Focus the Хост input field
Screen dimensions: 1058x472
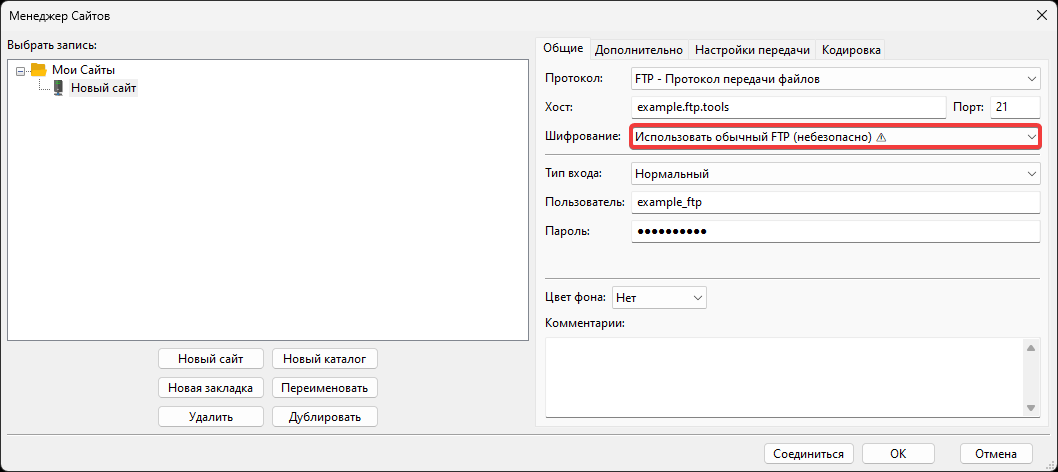(788, 107)
